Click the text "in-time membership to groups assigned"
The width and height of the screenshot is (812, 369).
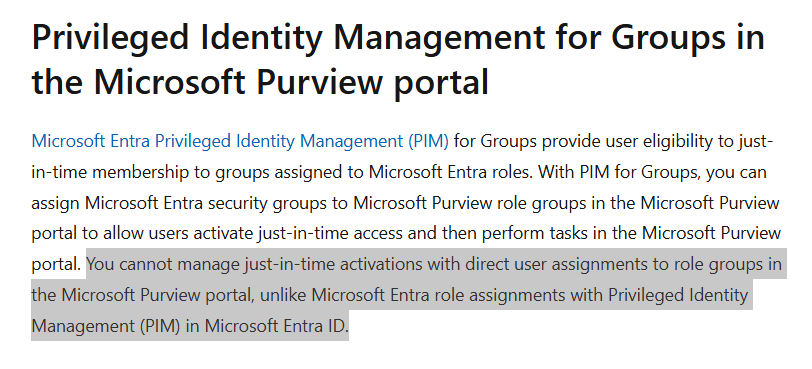point(186,172)
